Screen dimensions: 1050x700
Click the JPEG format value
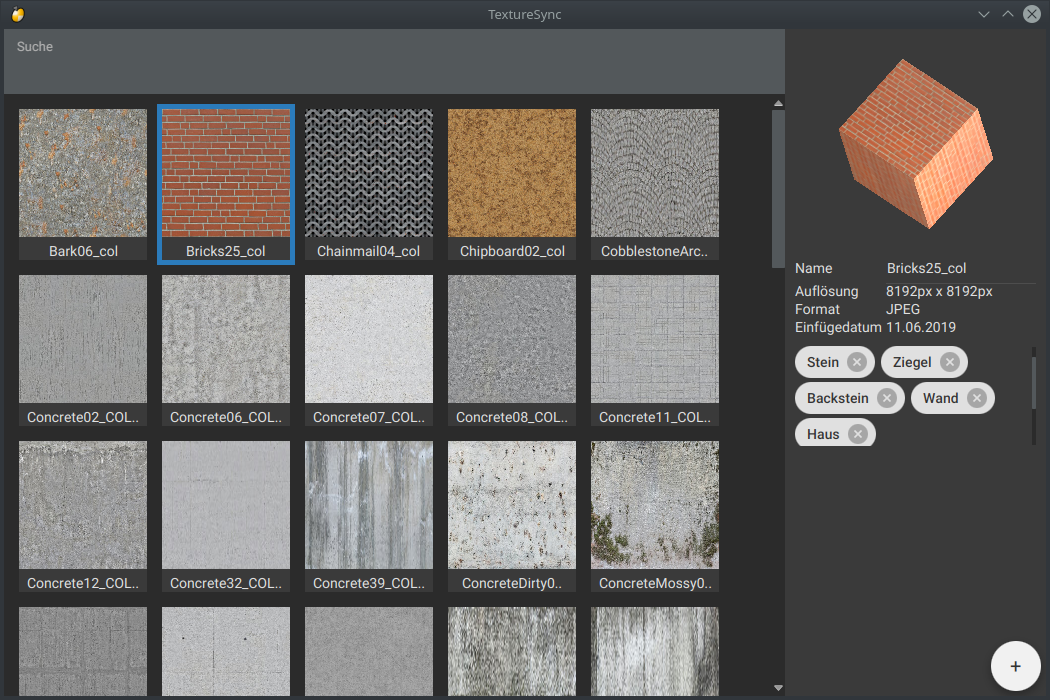pyautogui.click(x=903, y=309)
